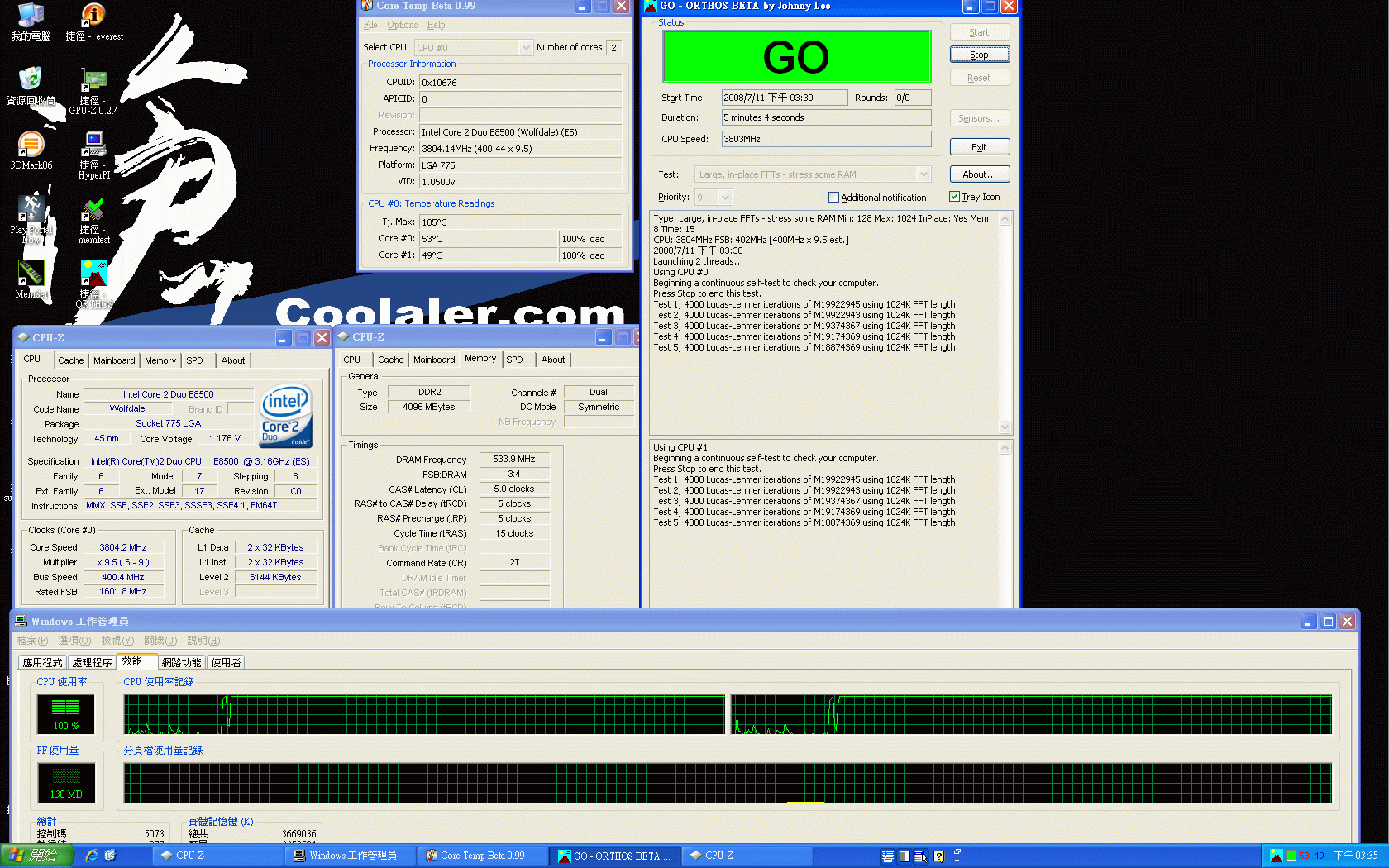Viewport: 1389px width, 868px height.
Task: Open the File menu in Core Temp
Action: point(370,25)
